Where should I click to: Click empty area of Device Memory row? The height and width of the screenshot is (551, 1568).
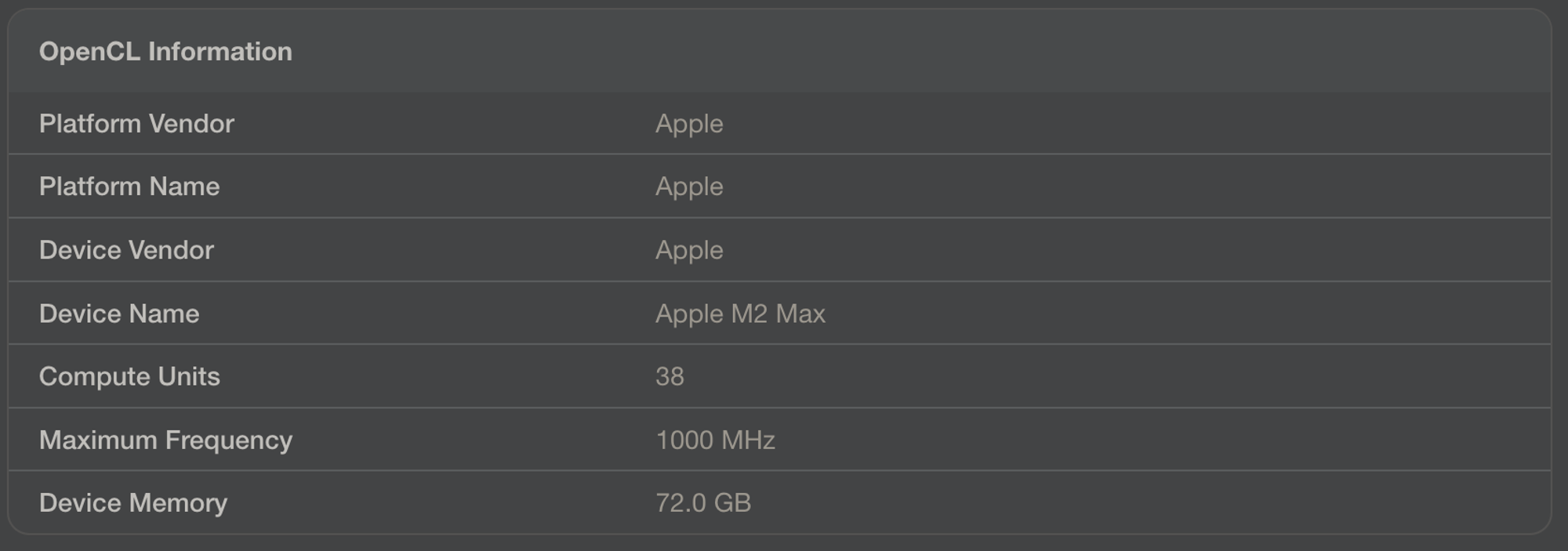[x=1176, y=503]
